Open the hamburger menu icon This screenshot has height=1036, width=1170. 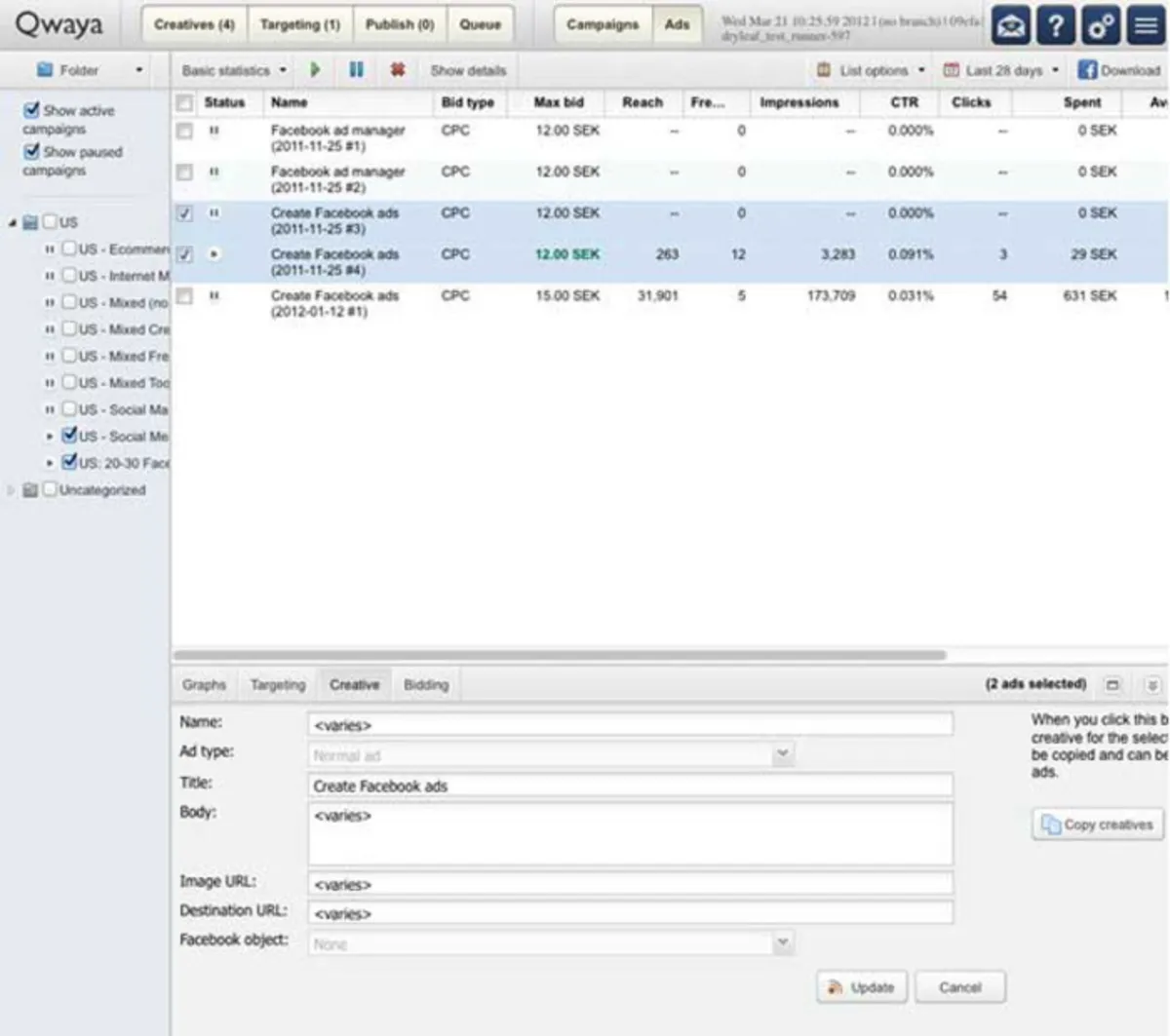(1145, 26)
